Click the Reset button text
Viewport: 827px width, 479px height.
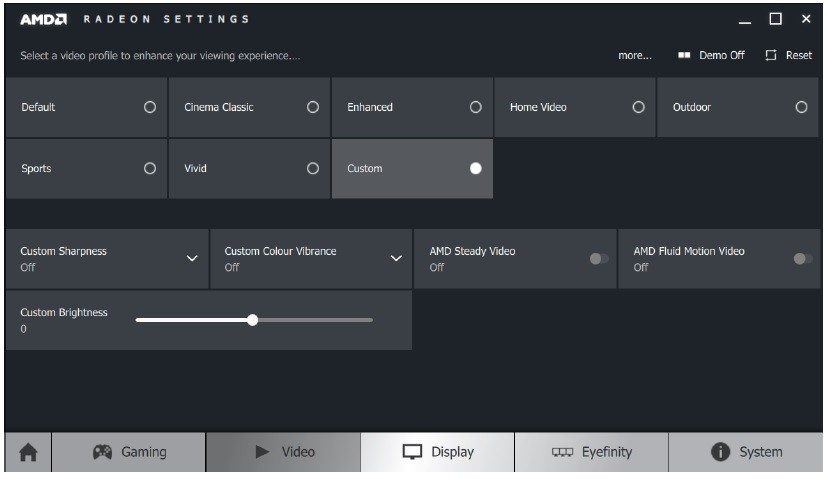(x=799, y=55)
